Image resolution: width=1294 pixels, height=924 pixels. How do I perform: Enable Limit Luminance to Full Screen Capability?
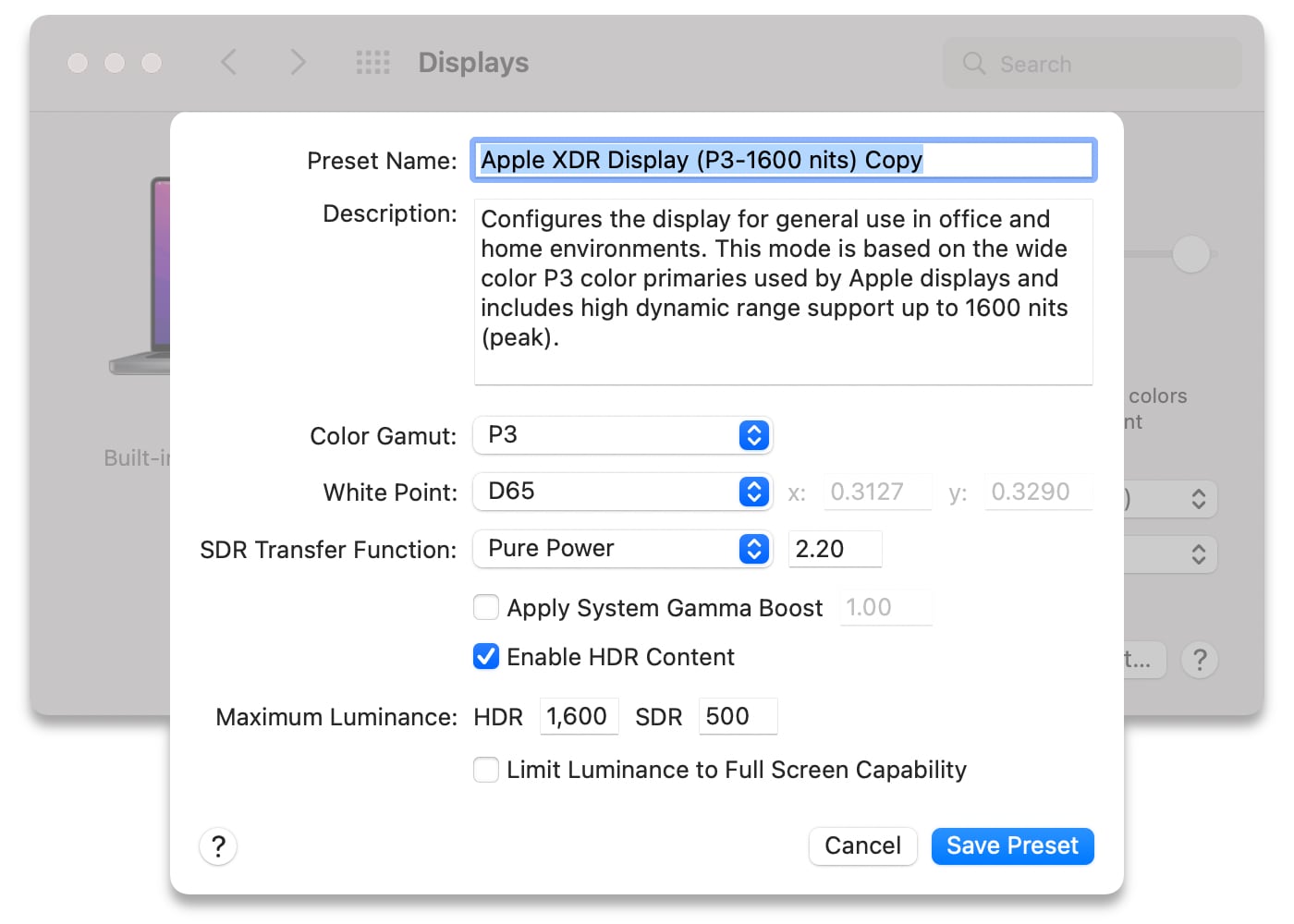(486, 769)
